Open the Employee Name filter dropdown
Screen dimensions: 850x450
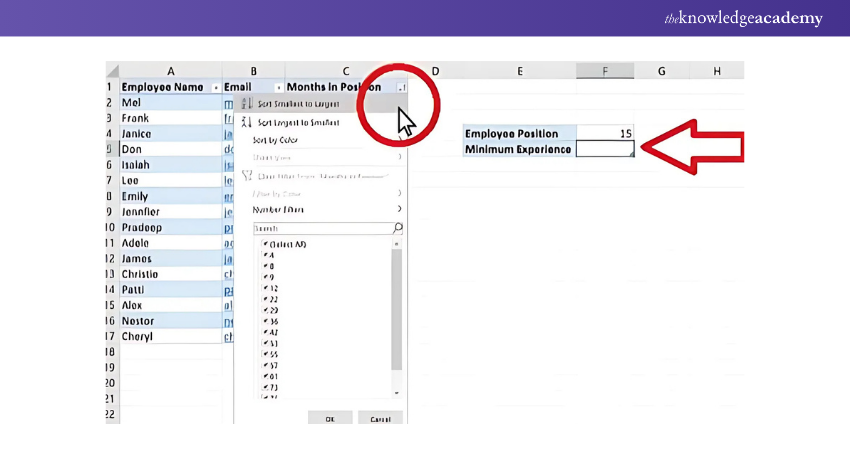pos(216,88)
